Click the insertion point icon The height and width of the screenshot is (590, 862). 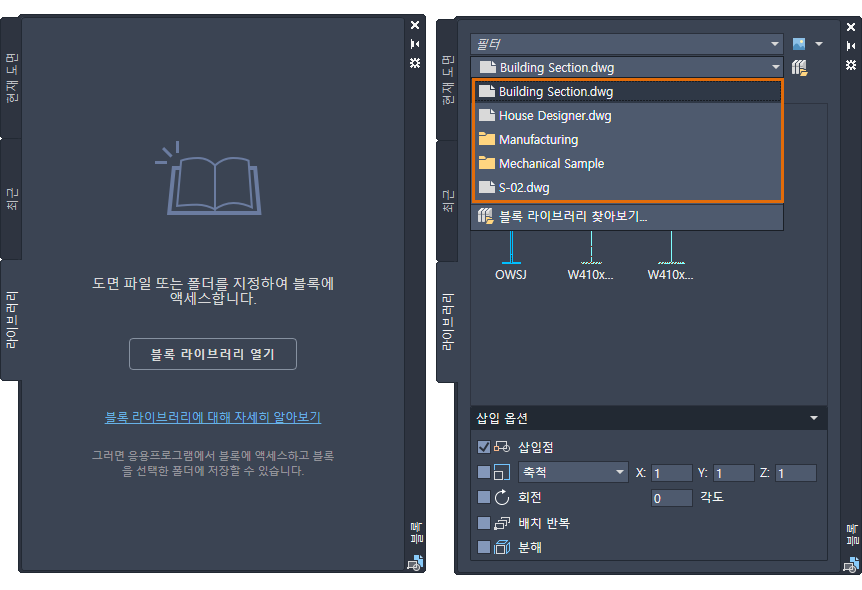(x=502, y=446)
